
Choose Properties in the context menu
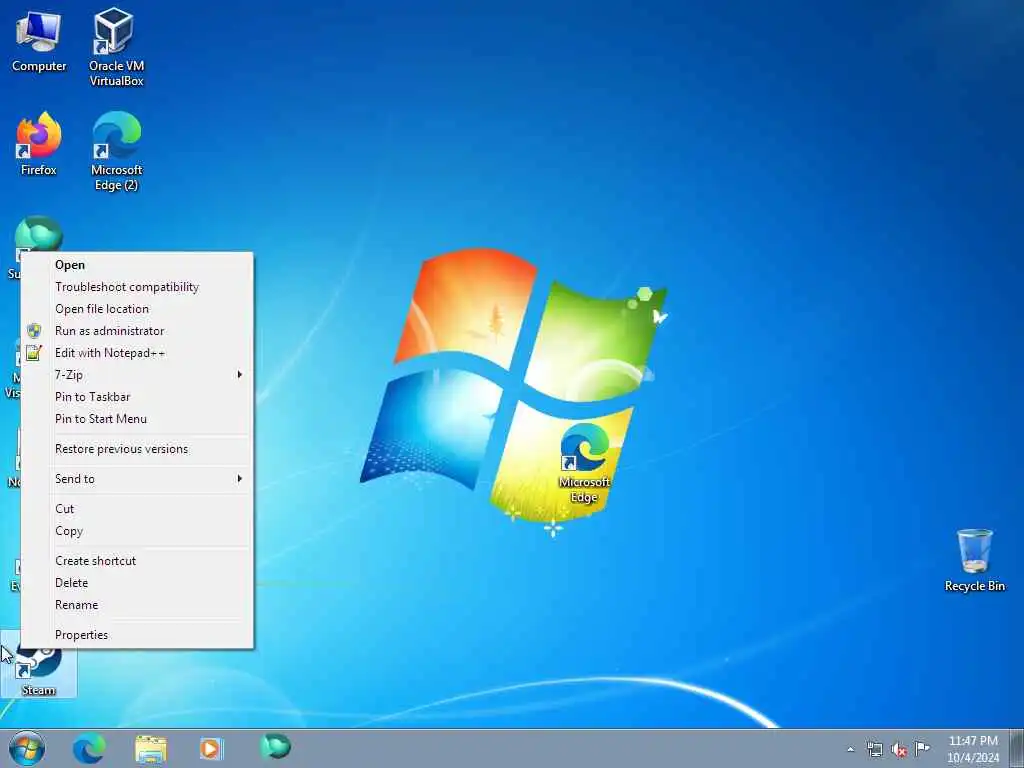(x=137, y=635)
